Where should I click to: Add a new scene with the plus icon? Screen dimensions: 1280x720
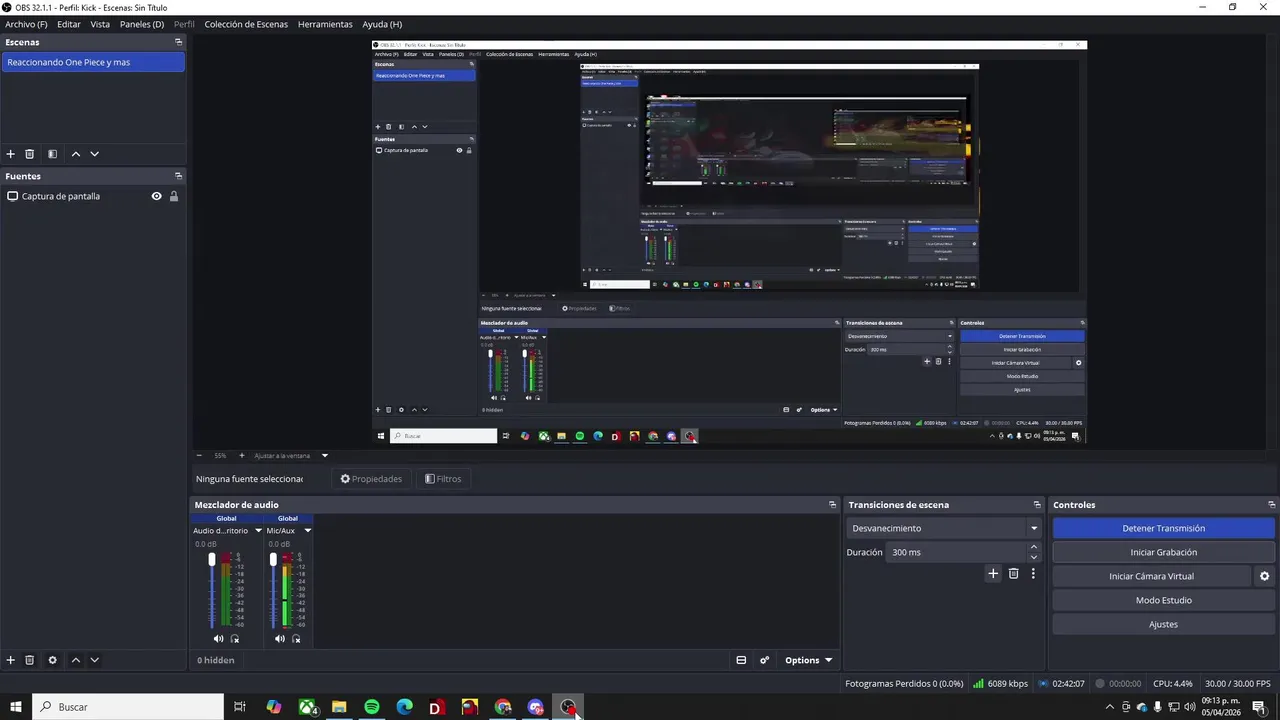pos(11,154)
